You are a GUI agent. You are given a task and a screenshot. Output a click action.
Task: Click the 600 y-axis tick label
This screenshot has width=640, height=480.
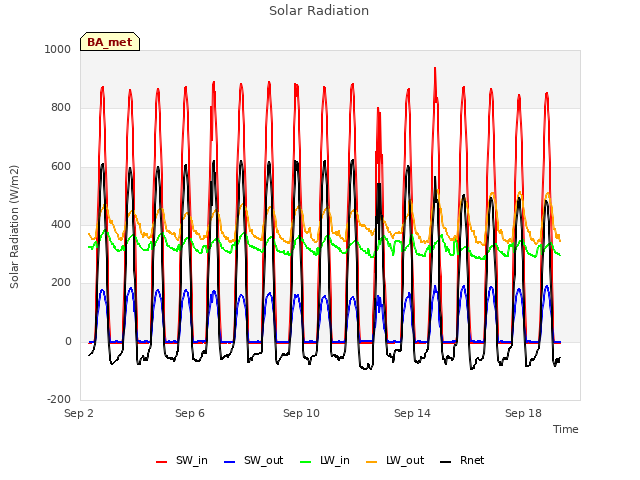pos(61,167)
